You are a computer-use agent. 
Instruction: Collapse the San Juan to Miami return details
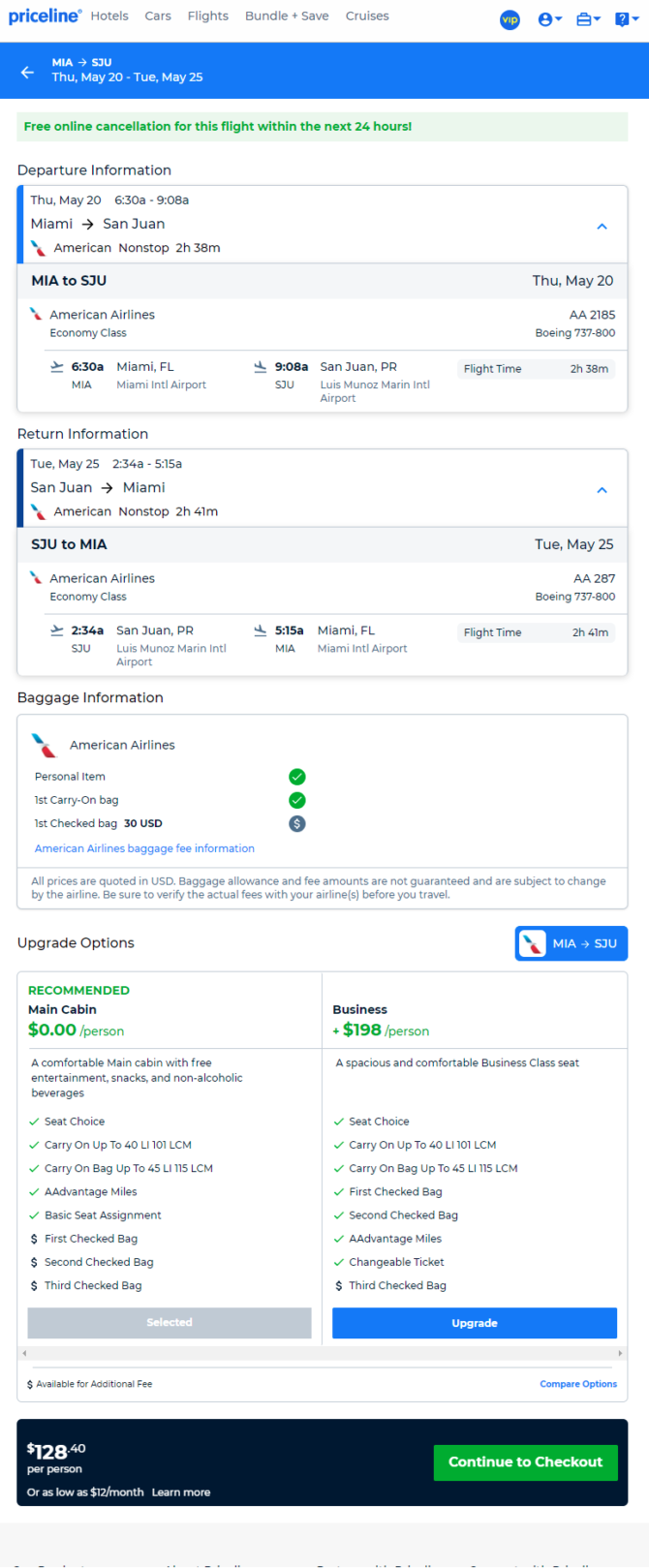click(x=602, y=489)
